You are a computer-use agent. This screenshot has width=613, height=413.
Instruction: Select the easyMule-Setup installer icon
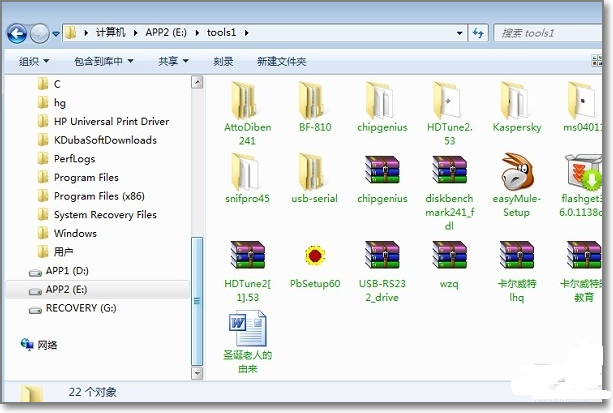click(x=517, y=171)
